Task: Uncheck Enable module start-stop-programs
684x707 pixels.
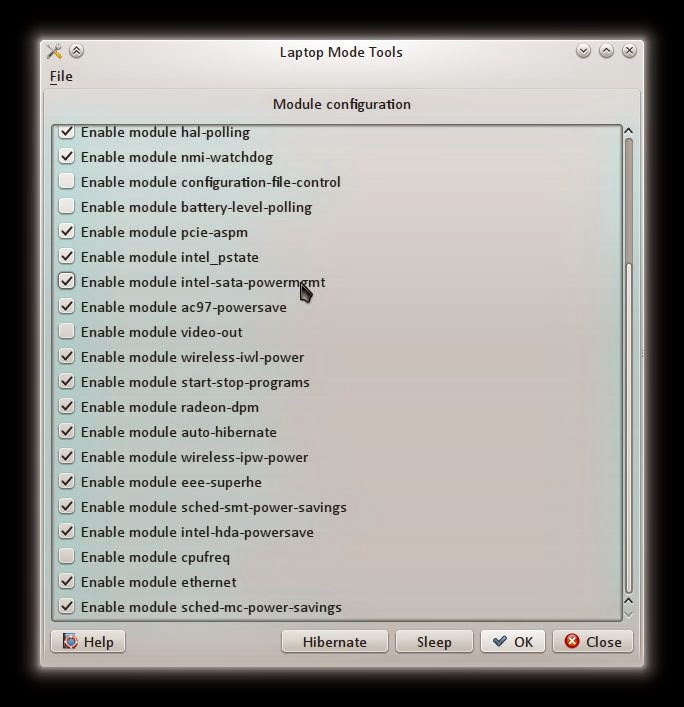Action: 67,381
